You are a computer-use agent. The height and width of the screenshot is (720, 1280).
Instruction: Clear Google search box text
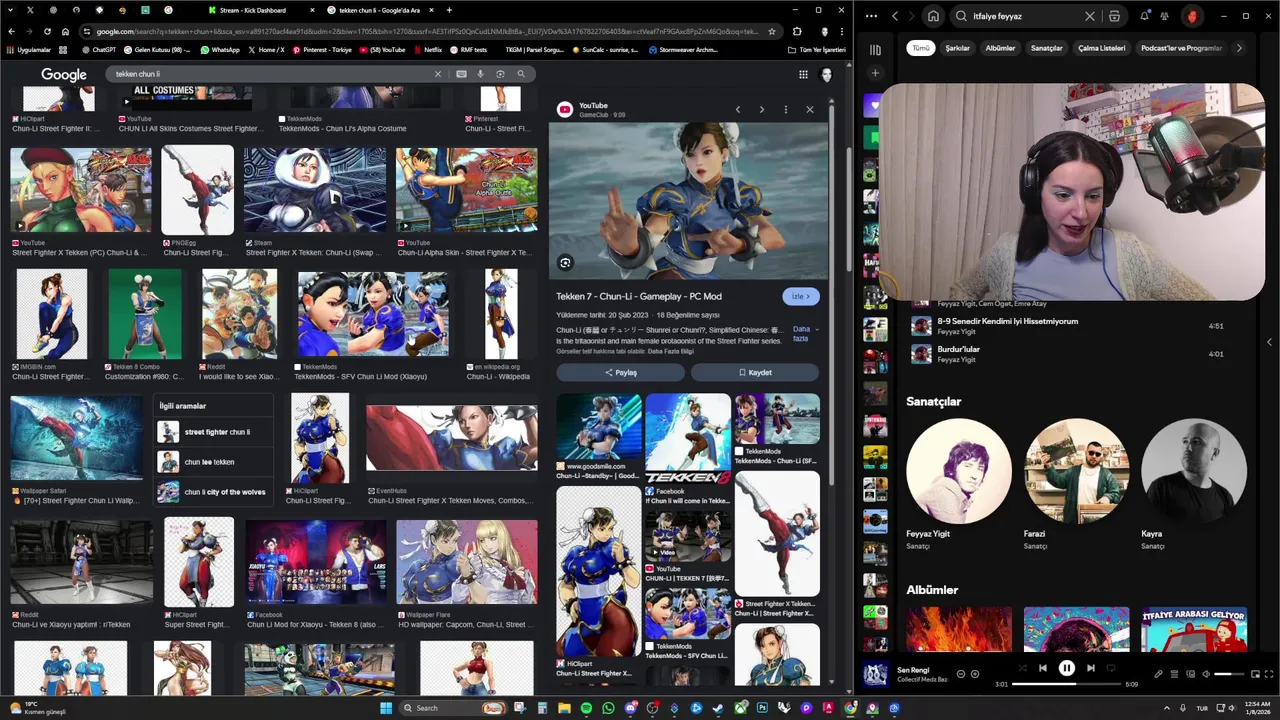click(437, 74)
